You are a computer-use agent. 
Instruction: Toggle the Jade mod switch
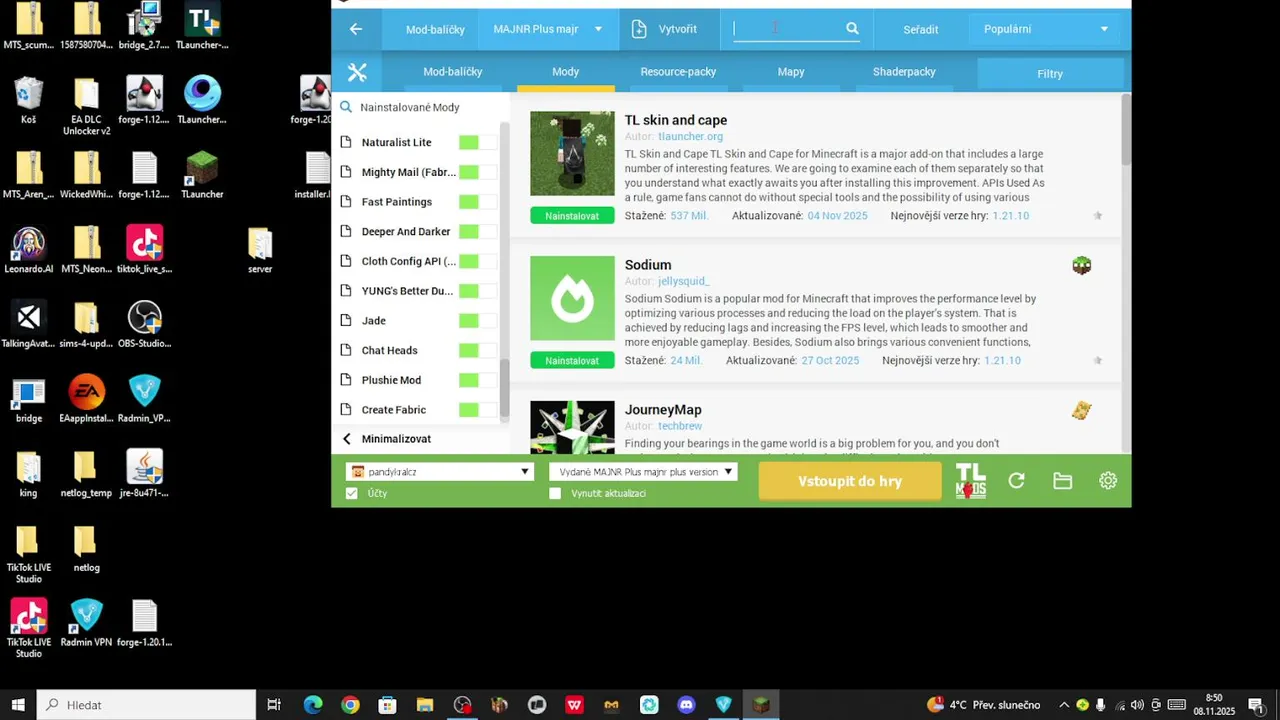click(x=477, y=321)
